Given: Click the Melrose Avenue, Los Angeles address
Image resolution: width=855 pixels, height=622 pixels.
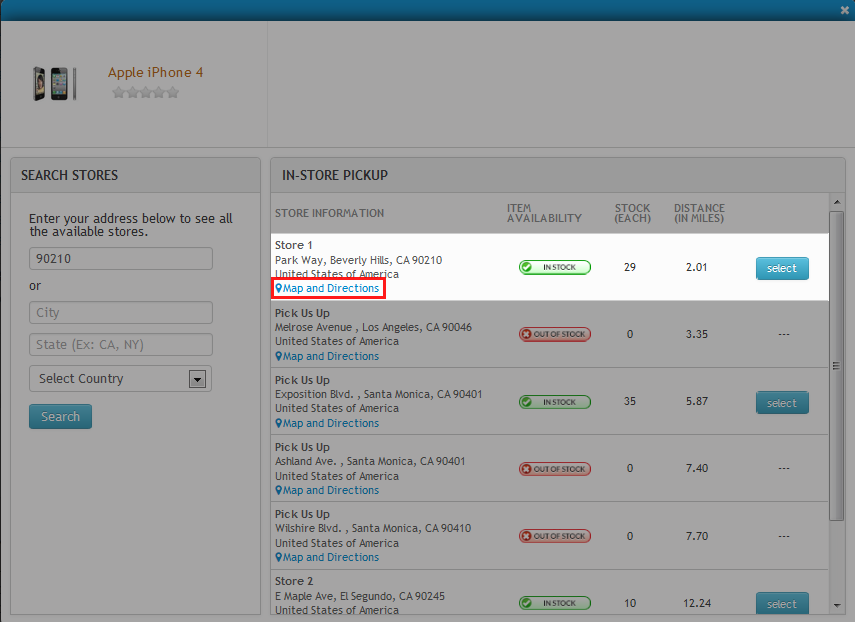Looking at the screenshot, I should pyautogui.click(x=373, y=327).
